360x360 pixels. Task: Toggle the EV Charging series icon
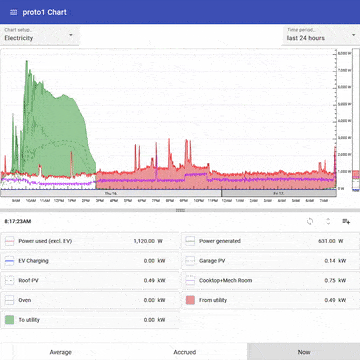click(10, 261)
